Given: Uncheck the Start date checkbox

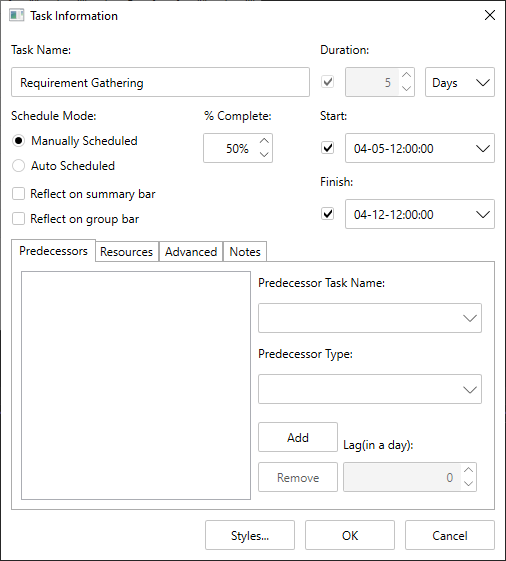Looking at the screenshot, I should [327, 148].
